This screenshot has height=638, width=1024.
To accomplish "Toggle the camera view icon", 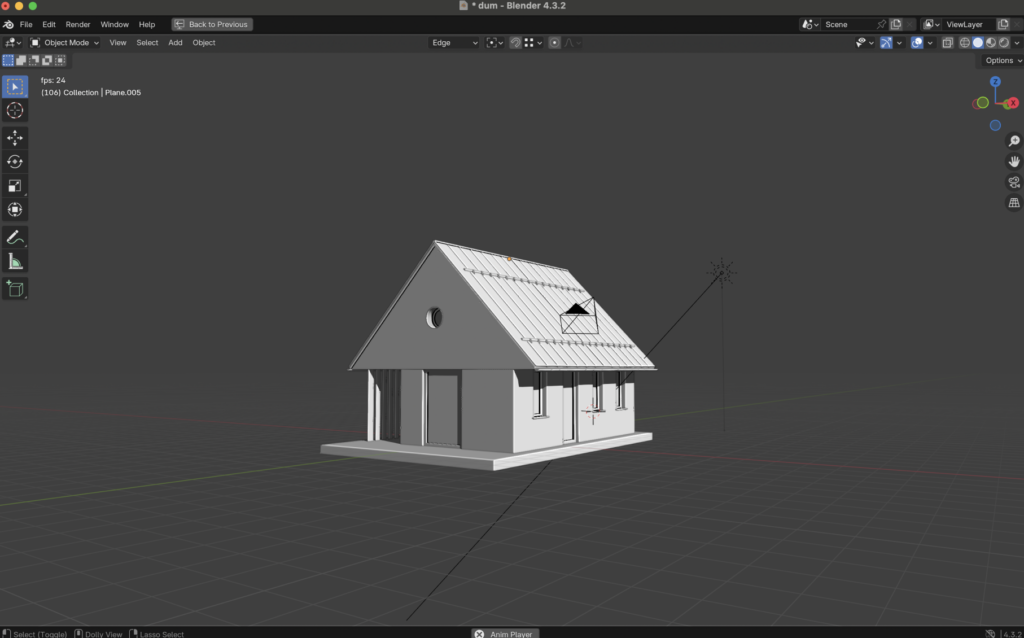I will pyautogui.click(x=1014, y=182).
